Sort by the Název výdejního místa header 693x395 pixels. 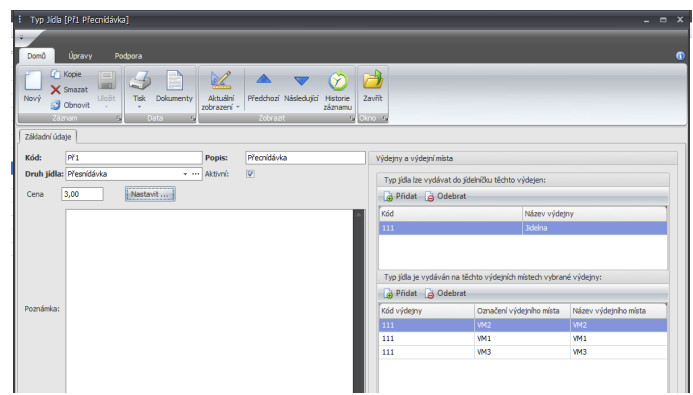click(618, 311)
